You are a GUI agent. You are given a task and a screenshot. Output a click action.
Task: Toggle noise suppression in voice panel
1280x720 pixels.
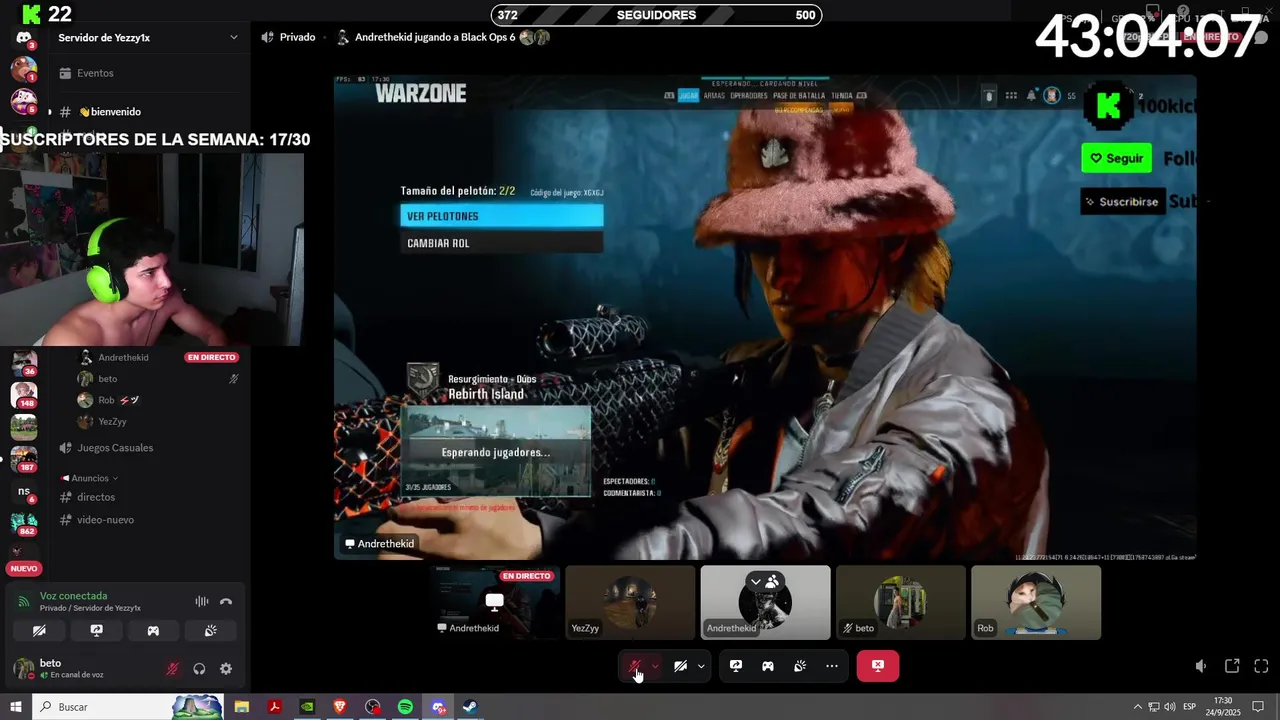point(202,601)
